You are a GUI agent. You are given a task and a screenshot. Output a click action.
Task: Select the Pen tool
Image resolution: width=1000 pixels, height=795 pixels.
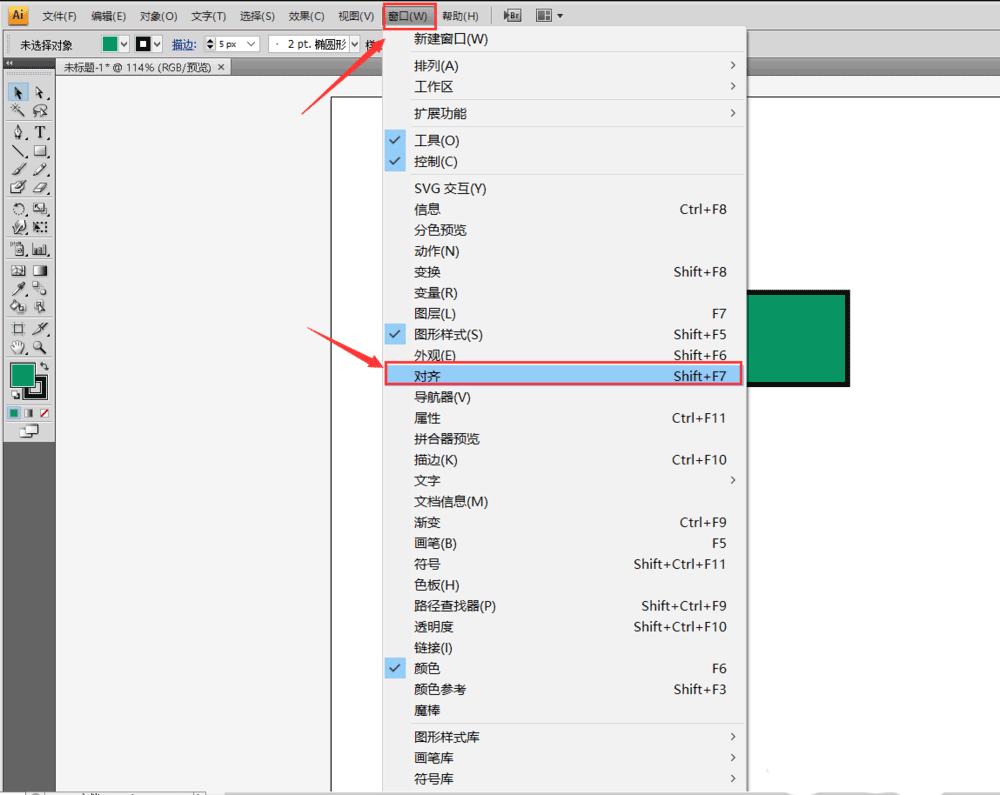point(18,133)
